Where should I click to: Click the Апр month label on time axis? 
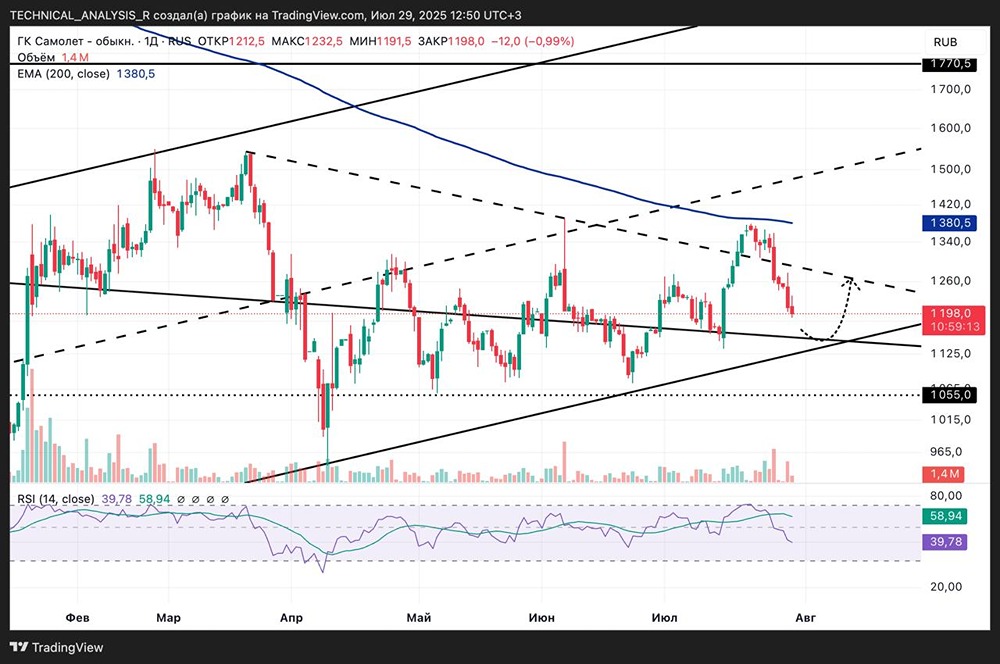coord(291,617)
